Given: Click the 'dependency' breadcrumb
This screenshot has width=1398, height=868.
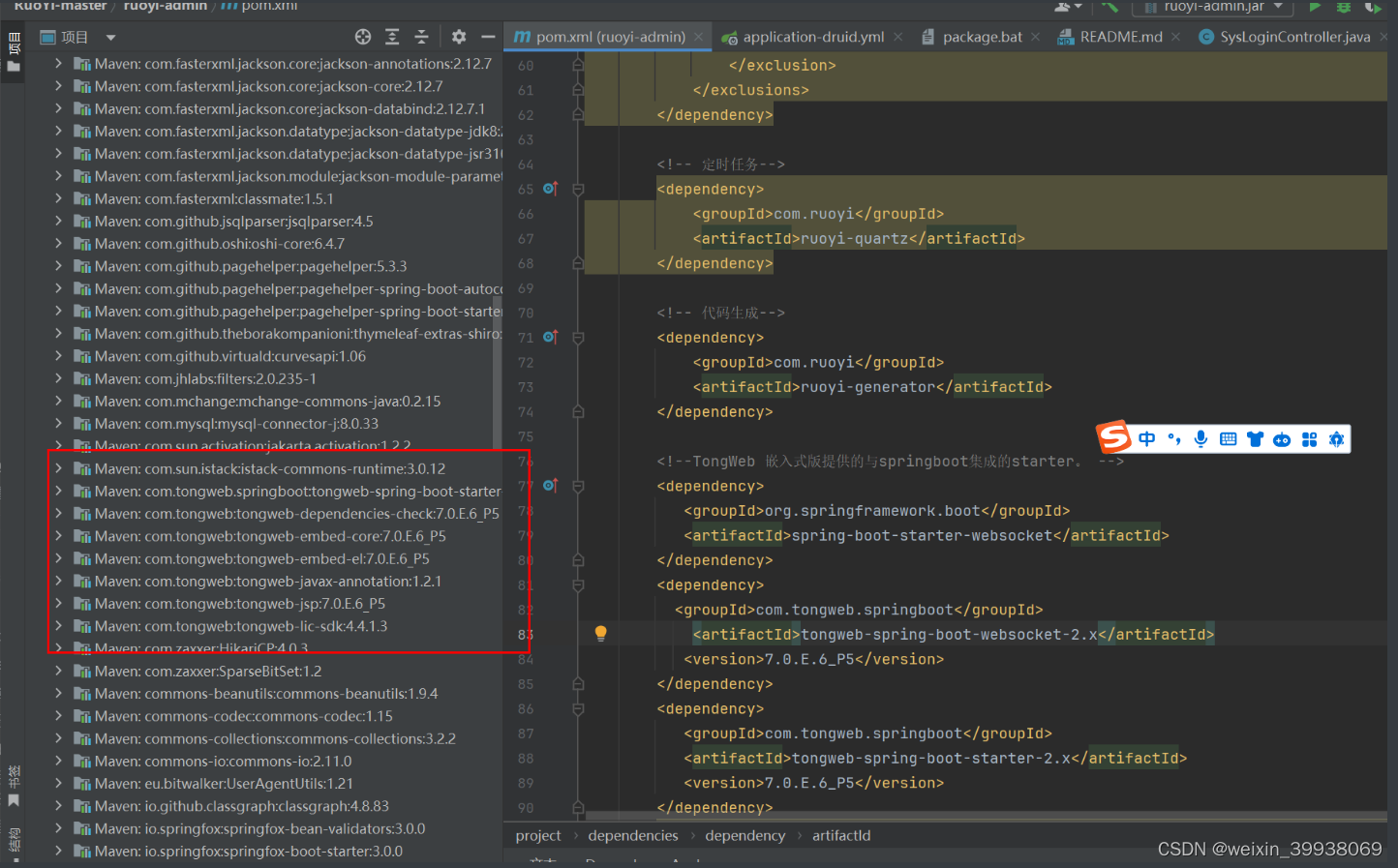Looking at the screenshot, I should click(745, 835).
